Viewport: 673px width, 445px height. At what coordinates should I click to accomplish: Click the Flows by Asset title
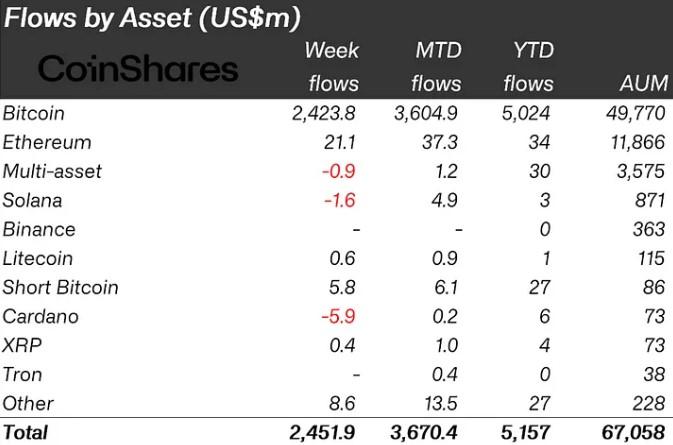click(152, 18)
